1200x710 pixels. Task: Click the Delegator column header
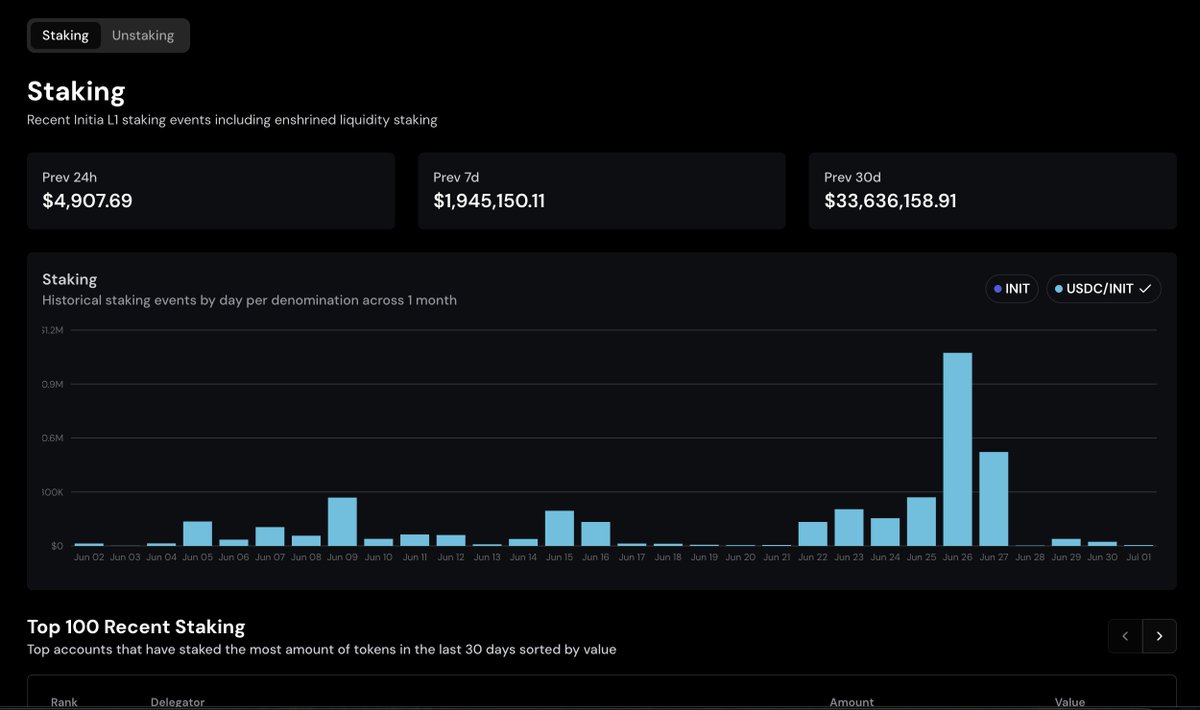(x=178, y=702)
